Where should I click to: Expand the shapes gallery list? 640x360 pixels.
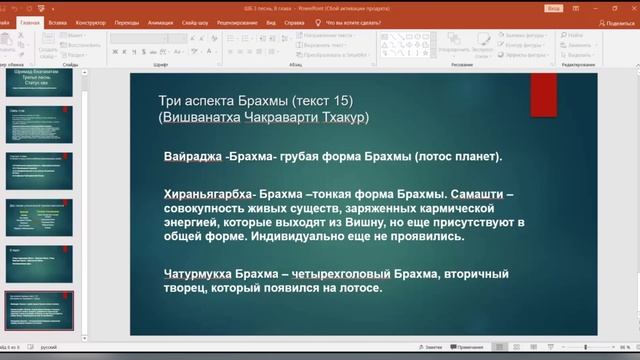click(x=433, y=54)
